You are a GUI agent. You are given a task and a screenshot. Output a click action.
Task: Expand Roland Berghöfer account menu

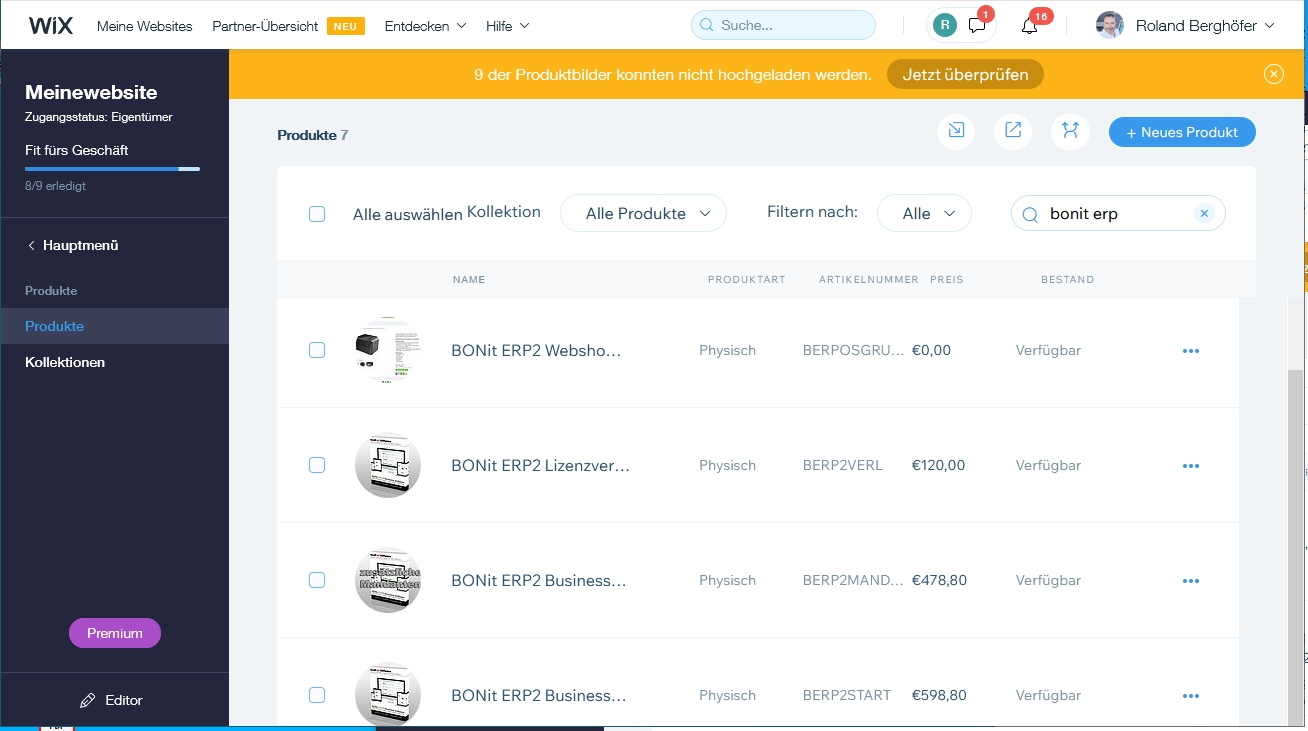coord(1270,26)
